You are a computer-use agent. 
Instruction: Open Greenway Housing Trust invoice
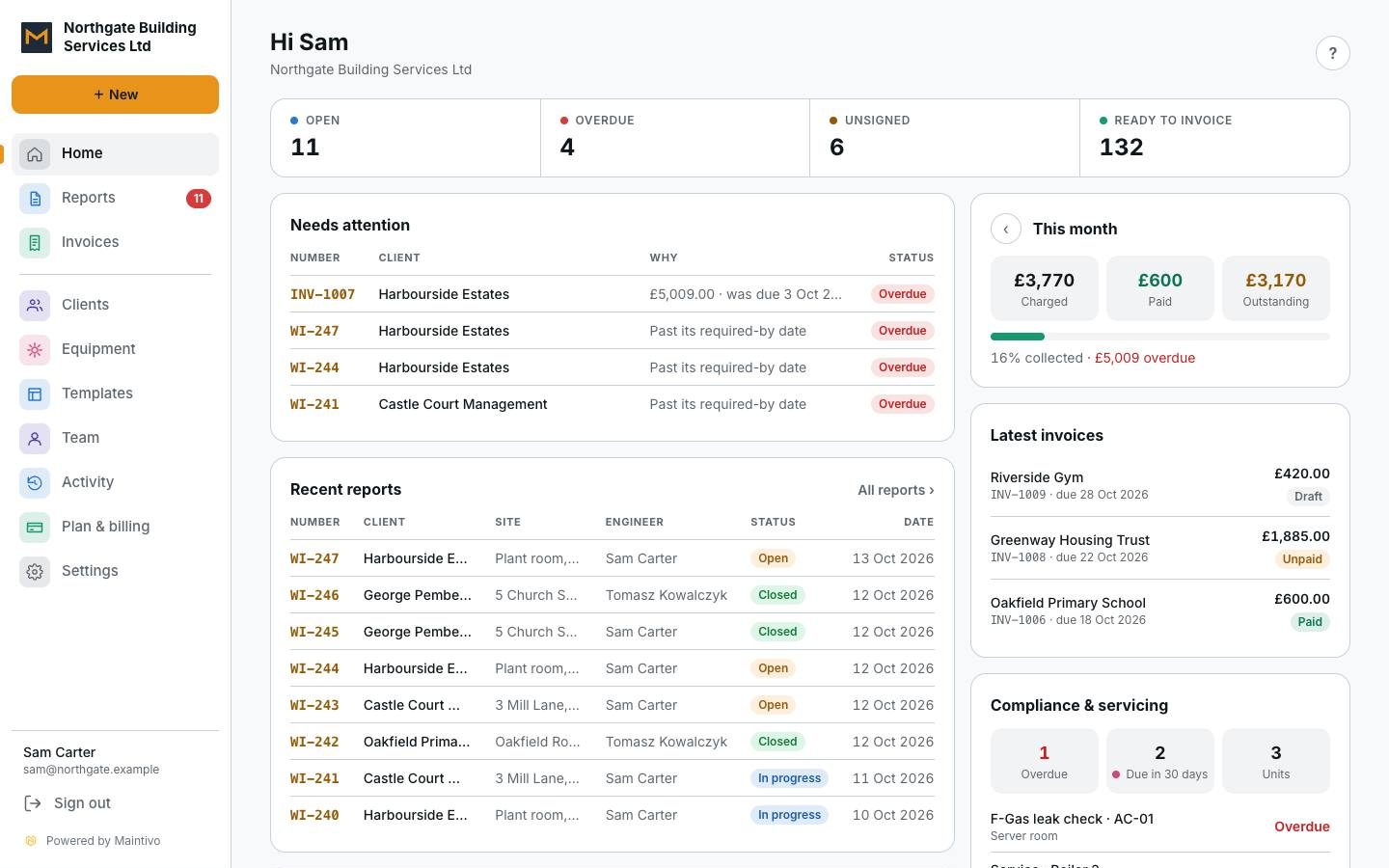pos(1159,548)
